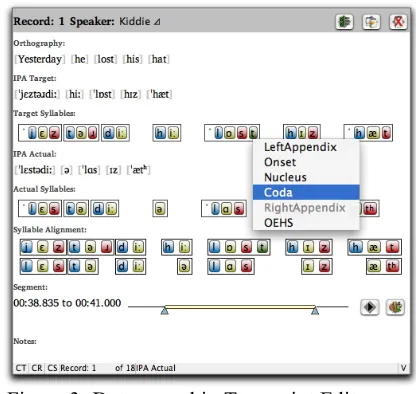Click blue 'd' phone in Target Syllables
This screenshot has height=394, width=416.
pyautogui.click(x=108, y=133)
